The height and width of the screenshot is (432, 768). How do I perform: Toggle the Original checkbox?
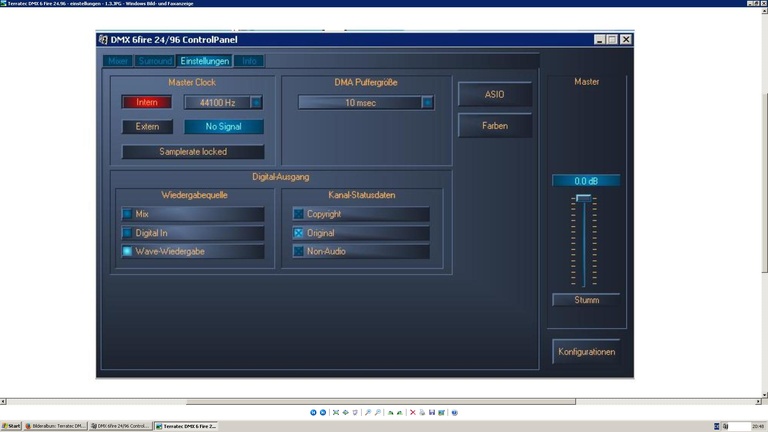[298, 233]
